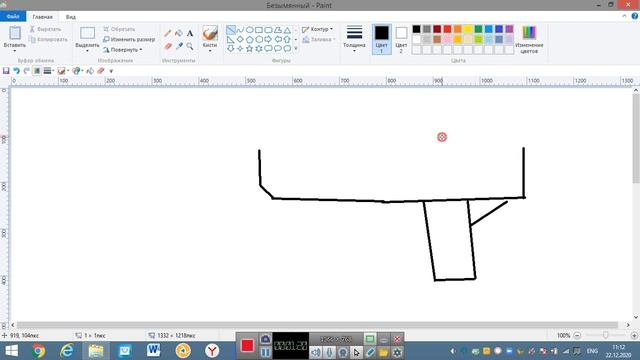
Task: Click Edit colors (Изменение цветов)
Action: (529, 39)
